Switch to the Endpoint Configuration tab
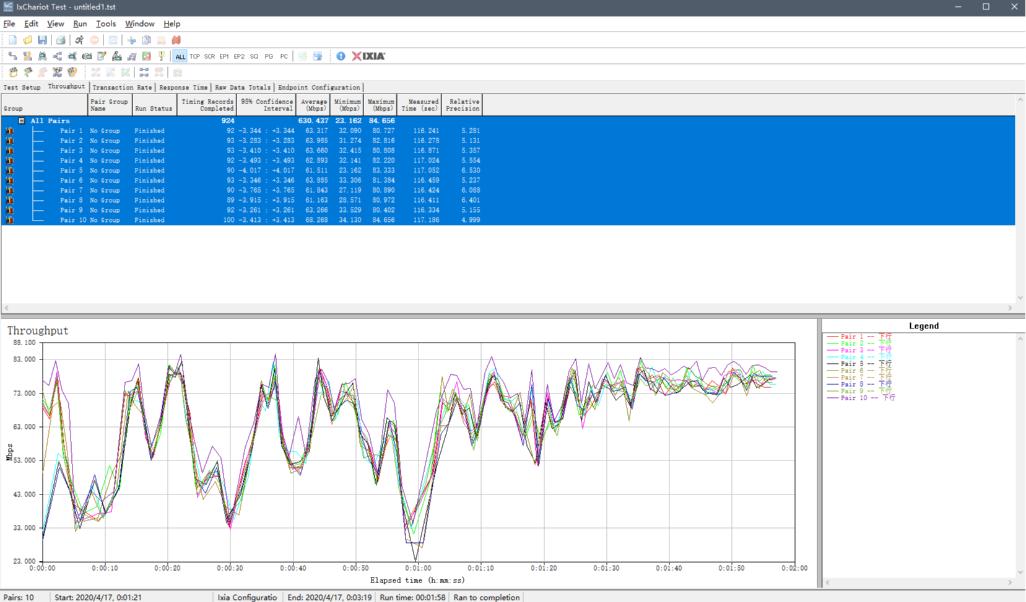Viewport: 1026px width, 602px height. [x=319, y=87]
